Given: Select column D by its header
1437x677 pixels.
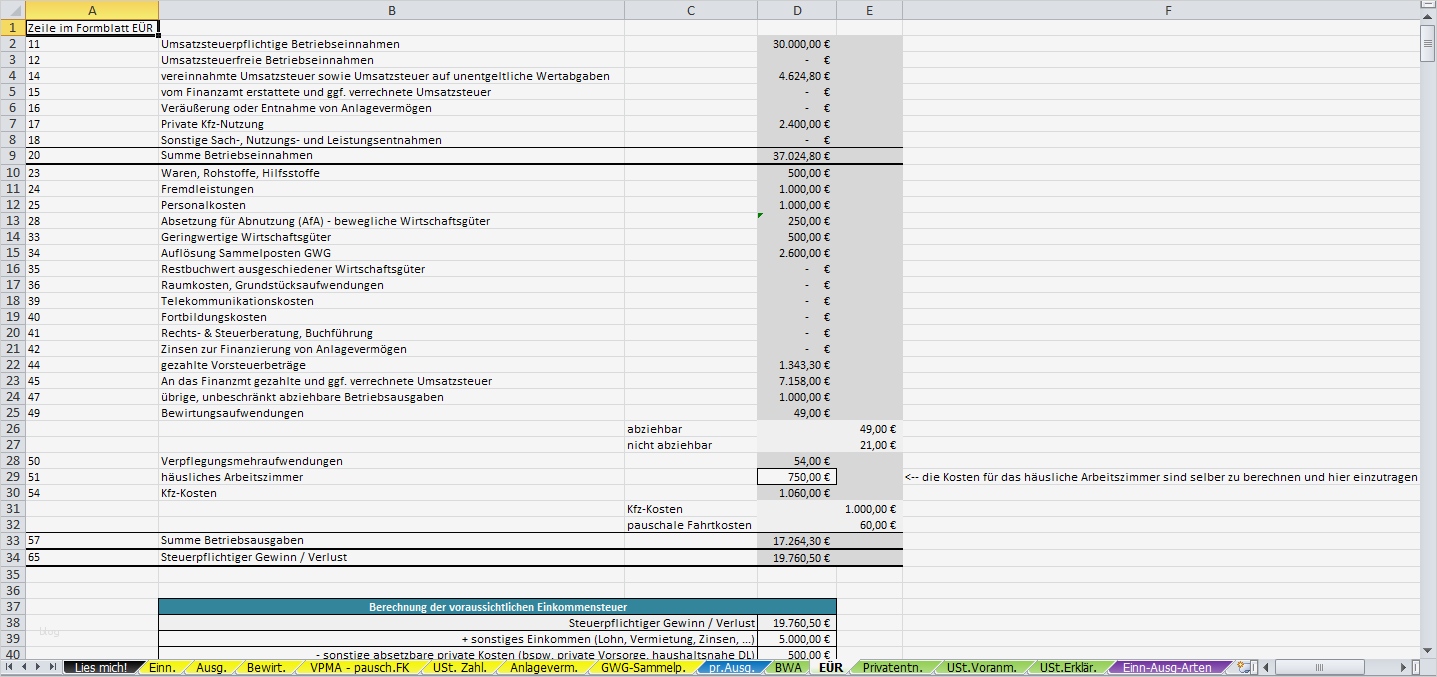Looking at the screenshot, I should tap(797, 10).
